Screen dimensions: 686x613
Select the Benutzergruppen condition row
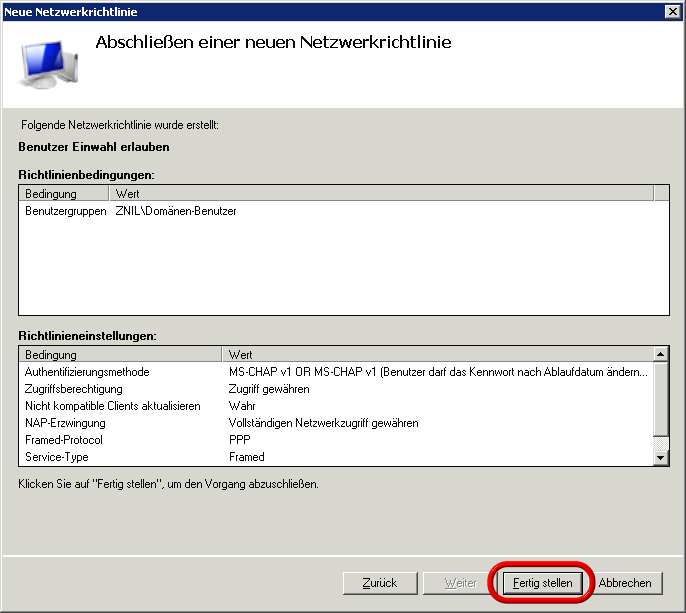[x=65, y=211]
